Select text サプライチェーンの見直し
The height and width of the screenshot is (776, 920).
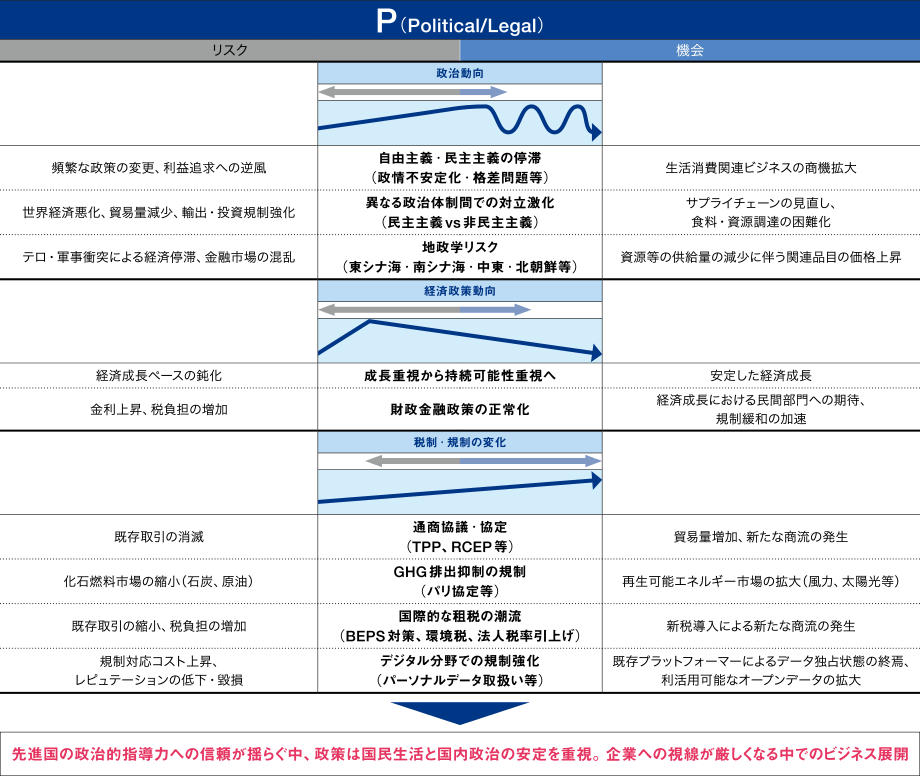pos(757,204)
